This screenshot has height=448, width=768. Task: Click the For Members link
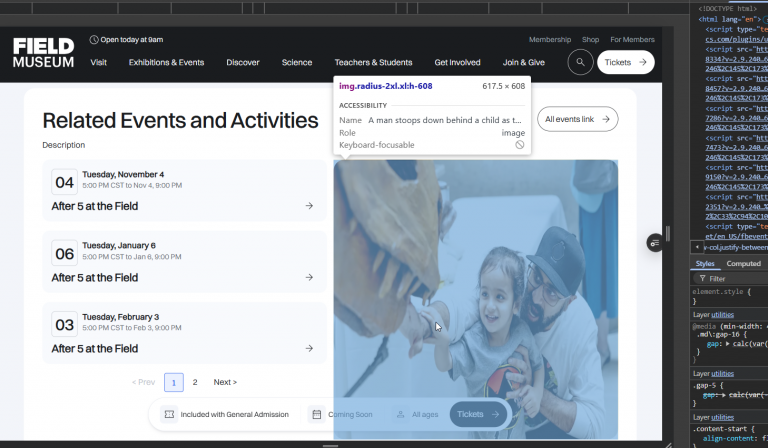pos(632,40)
